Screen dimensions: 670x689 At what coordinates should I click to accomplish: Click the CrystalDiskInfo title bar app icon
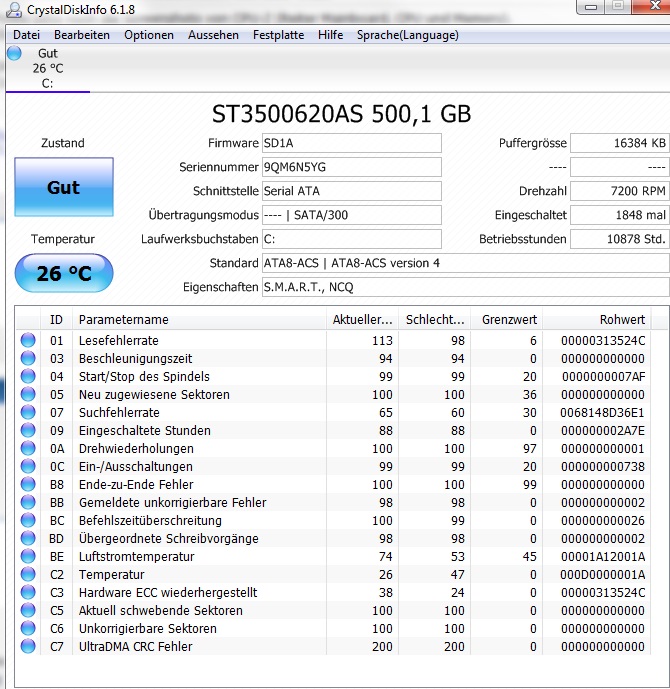point(14,10)
